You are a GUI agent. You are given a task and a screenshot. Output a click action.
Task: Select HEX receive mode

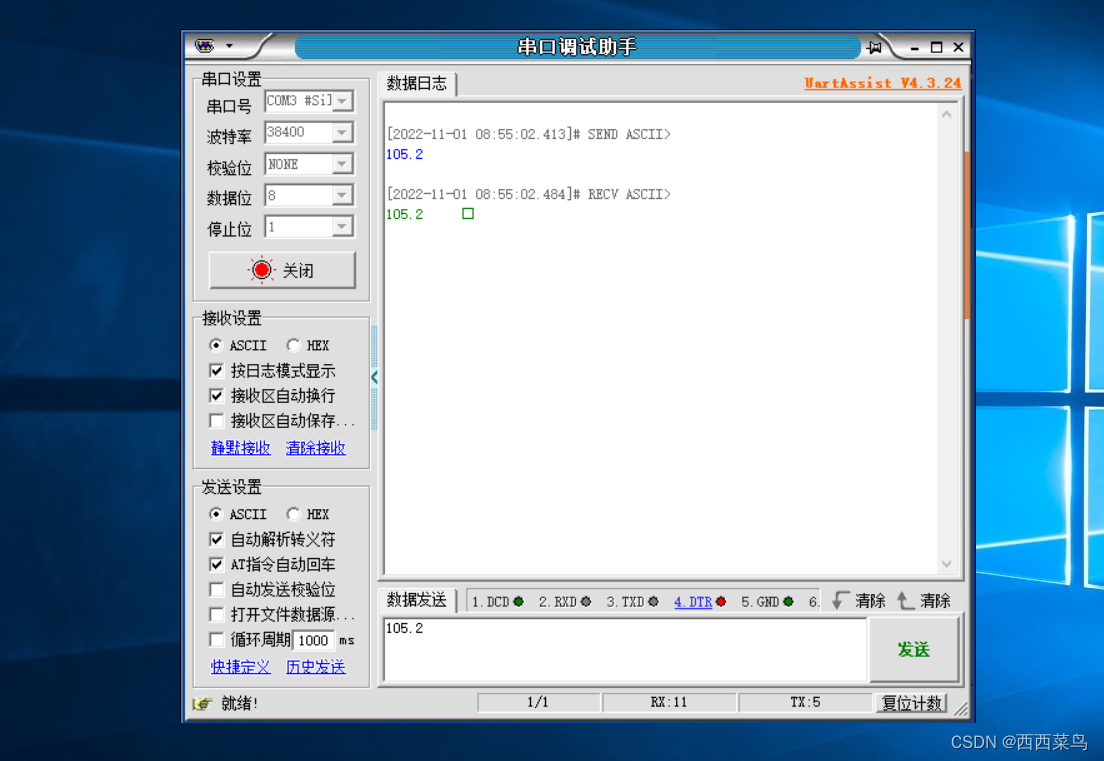coord(293,345)
